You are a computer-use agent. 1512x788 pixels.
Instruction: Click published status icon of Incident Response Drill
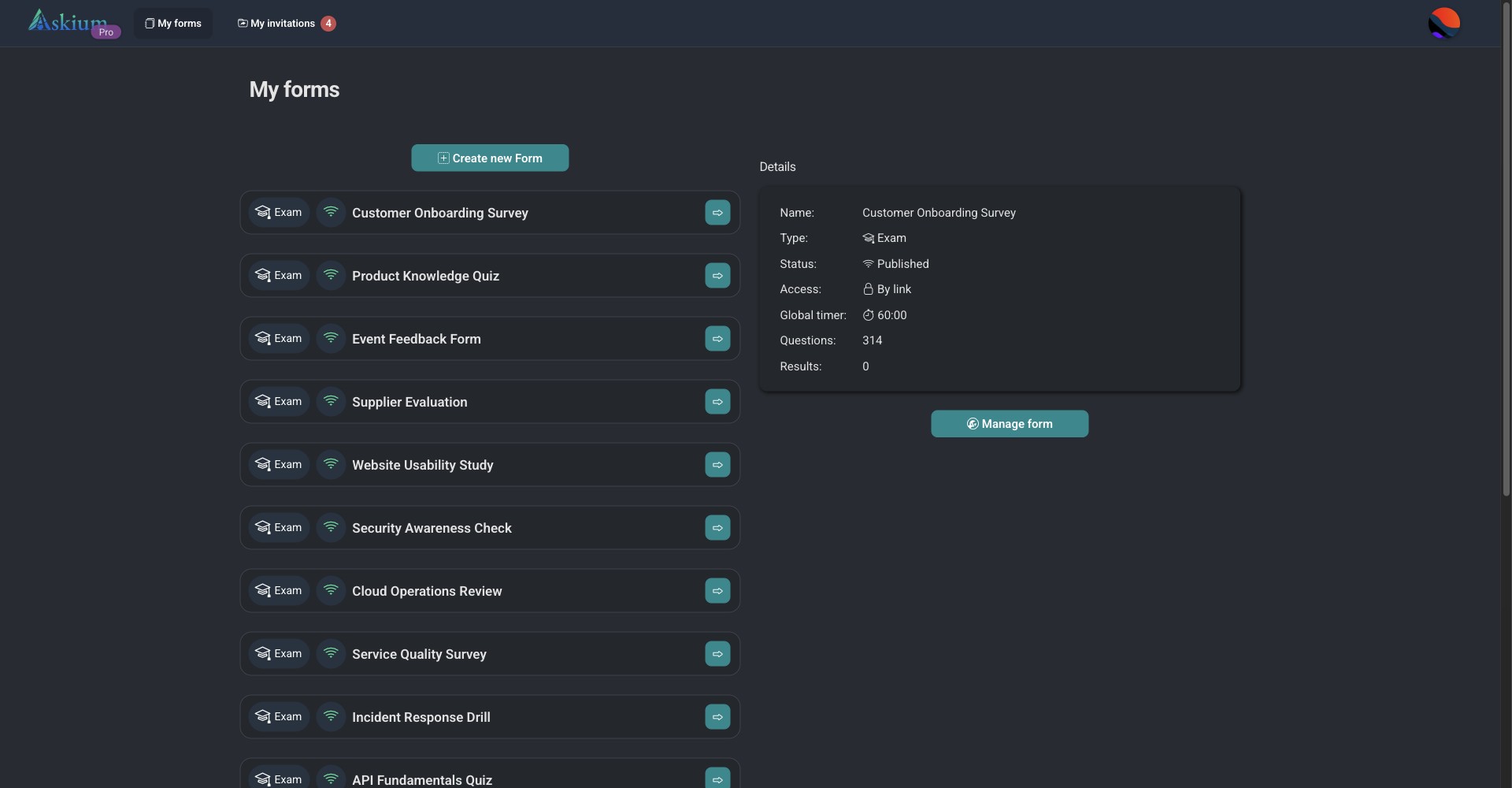pos(331,716)
